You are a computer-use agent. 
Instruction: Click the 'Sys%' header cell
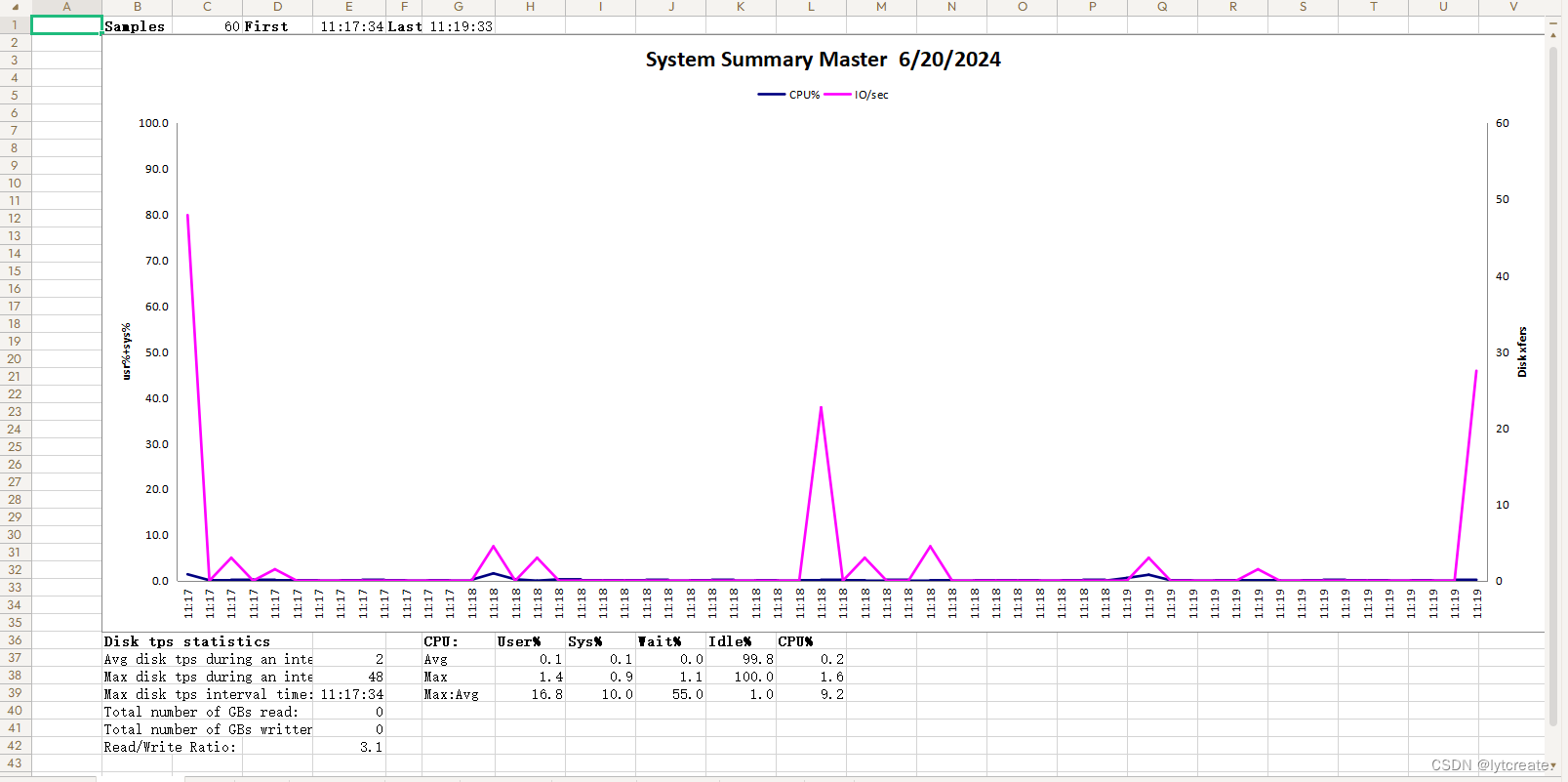(600, 641)
